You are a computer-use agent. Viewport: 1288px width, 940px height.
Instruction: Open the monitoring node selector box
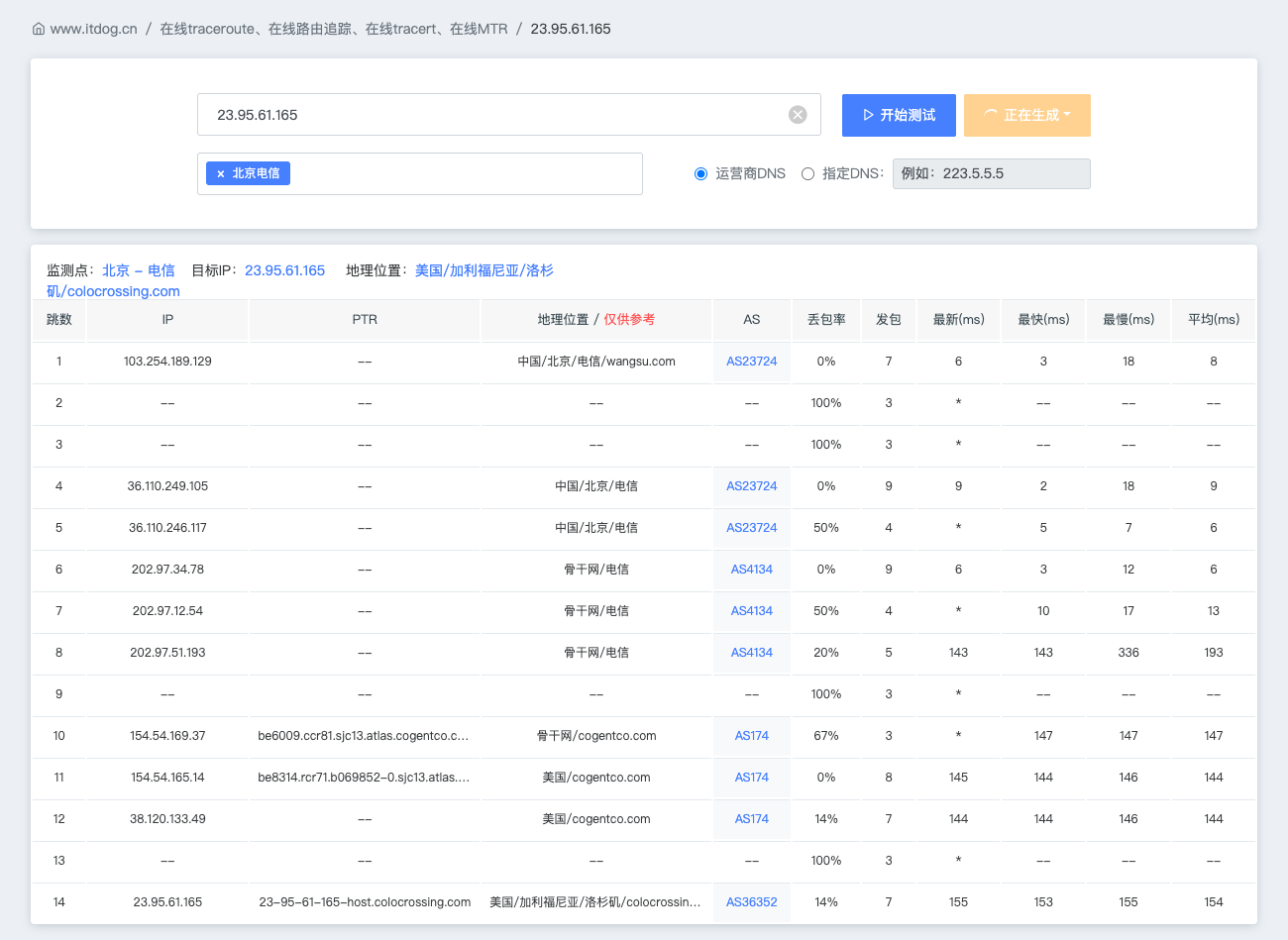tap(420, 173)
